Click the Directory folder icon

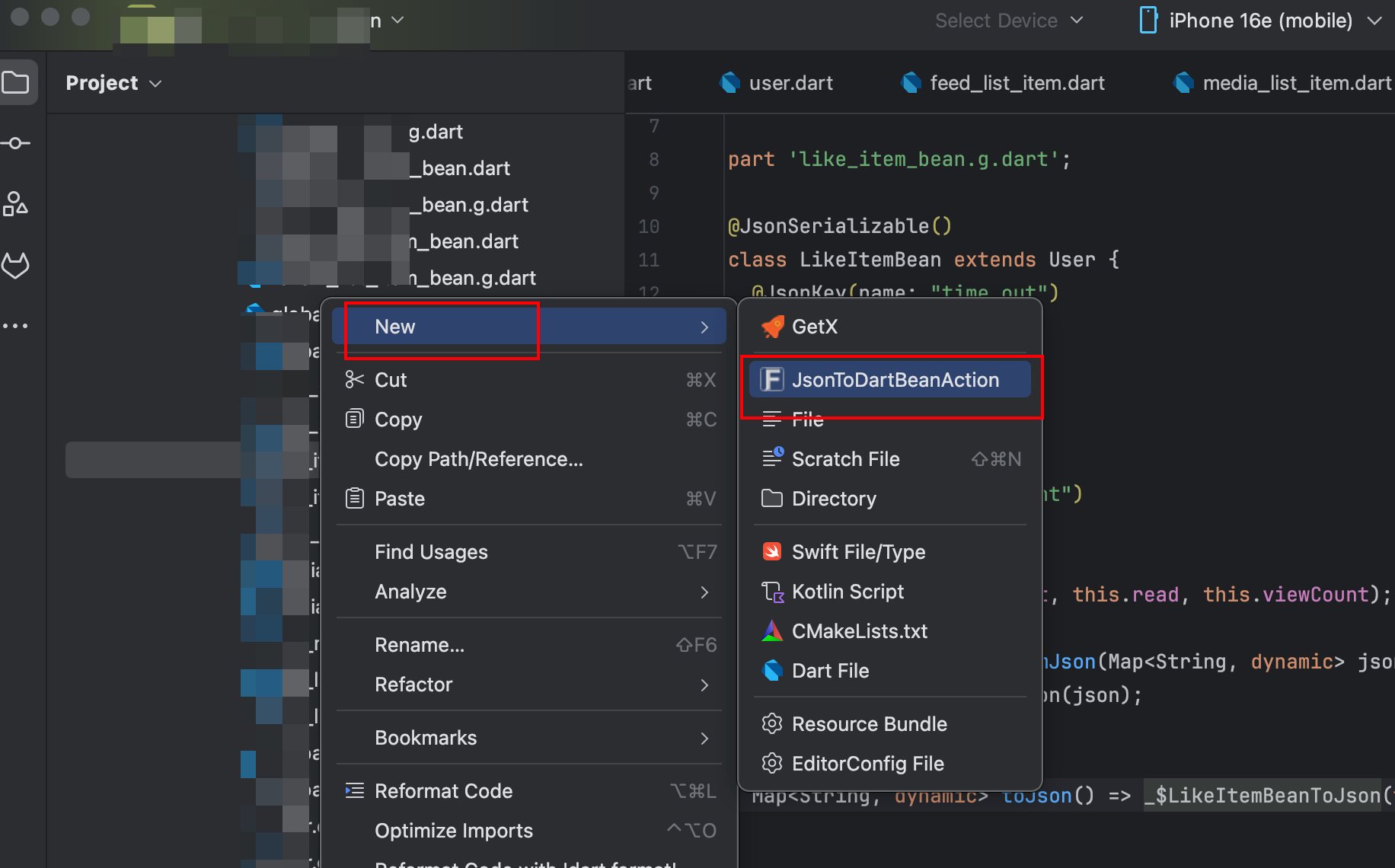point(772,499)
